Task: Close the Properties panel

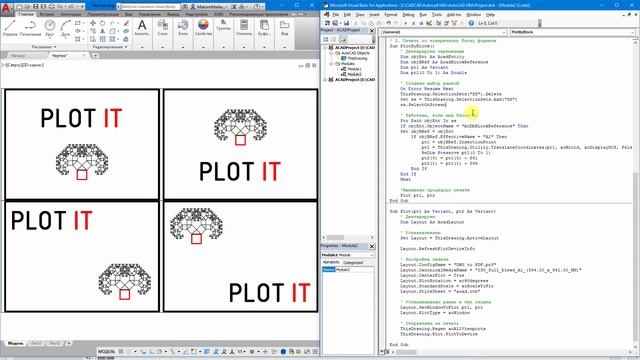Action: pyautogui.click(x=372, y=246)
